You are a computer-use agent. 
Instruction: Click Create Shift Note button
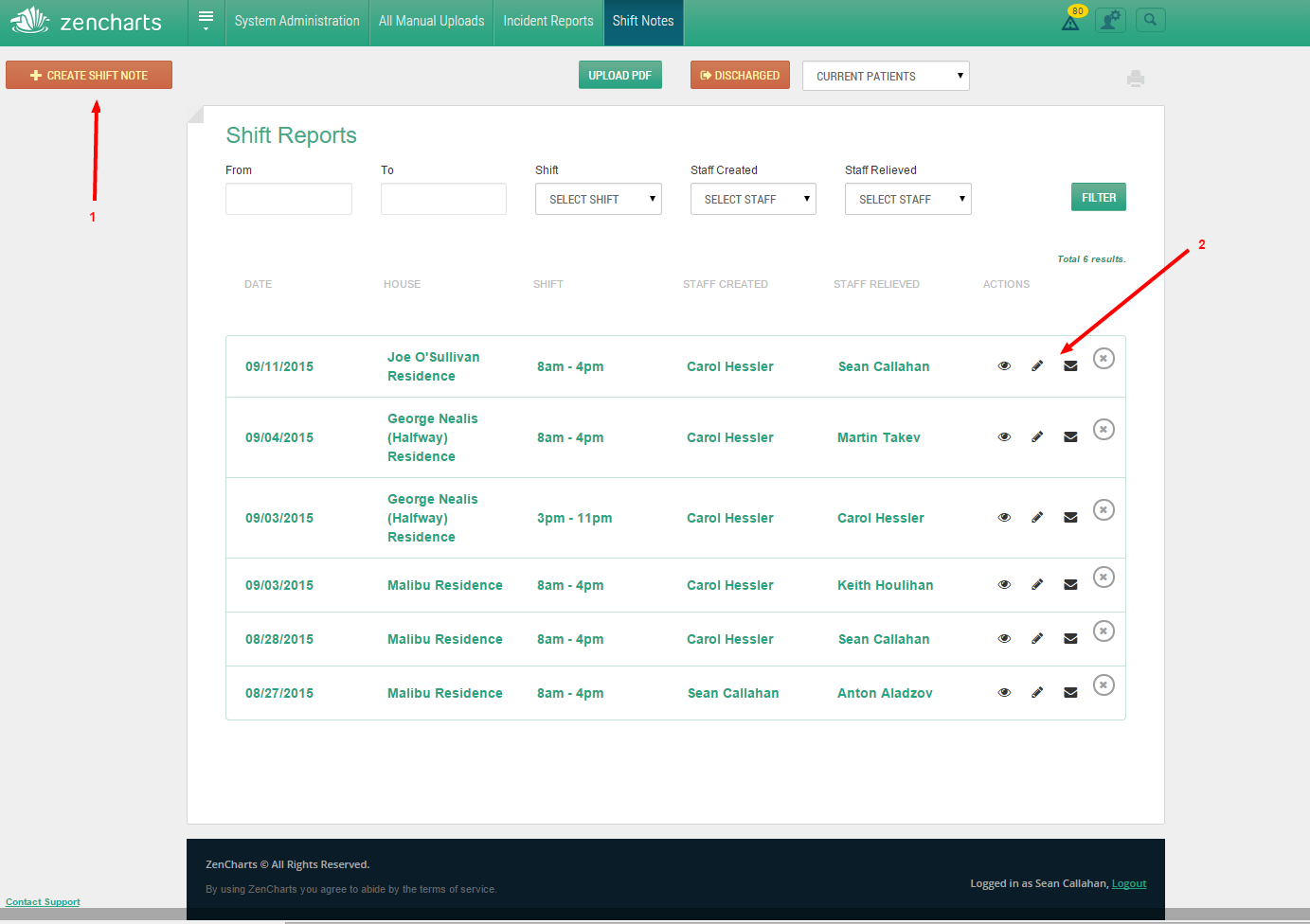89,75
